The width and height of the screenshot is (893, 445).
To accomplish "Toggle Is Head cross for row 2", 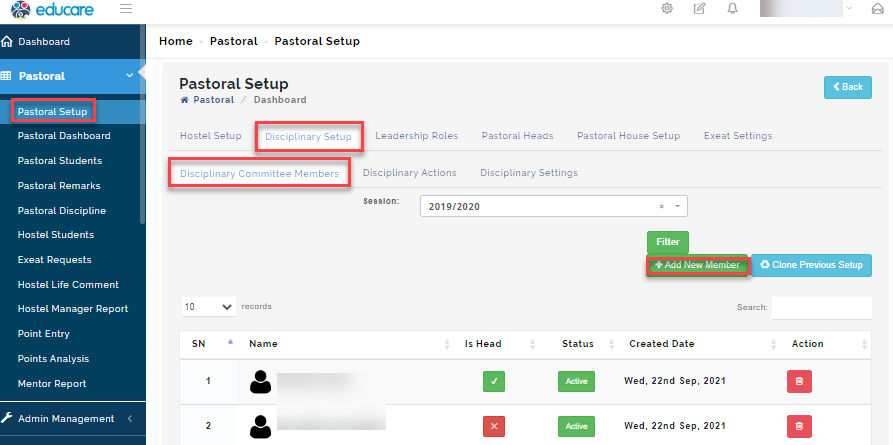I will (494, 426).
